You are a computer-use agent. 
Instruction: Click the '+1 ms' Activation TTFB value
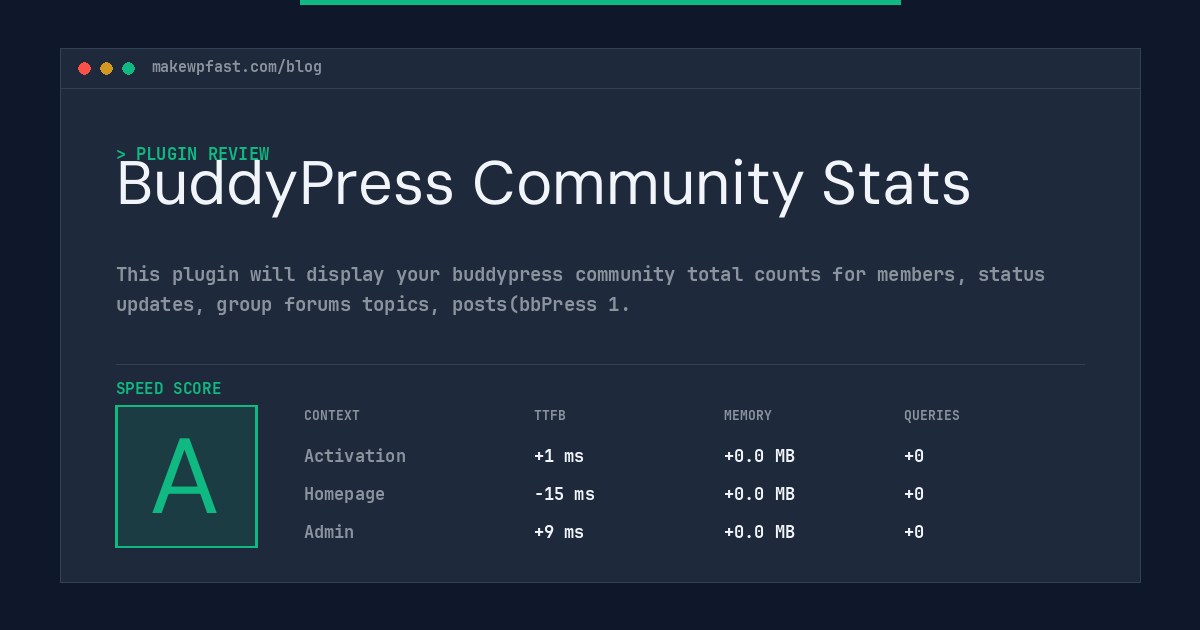(x=559, y=456)
